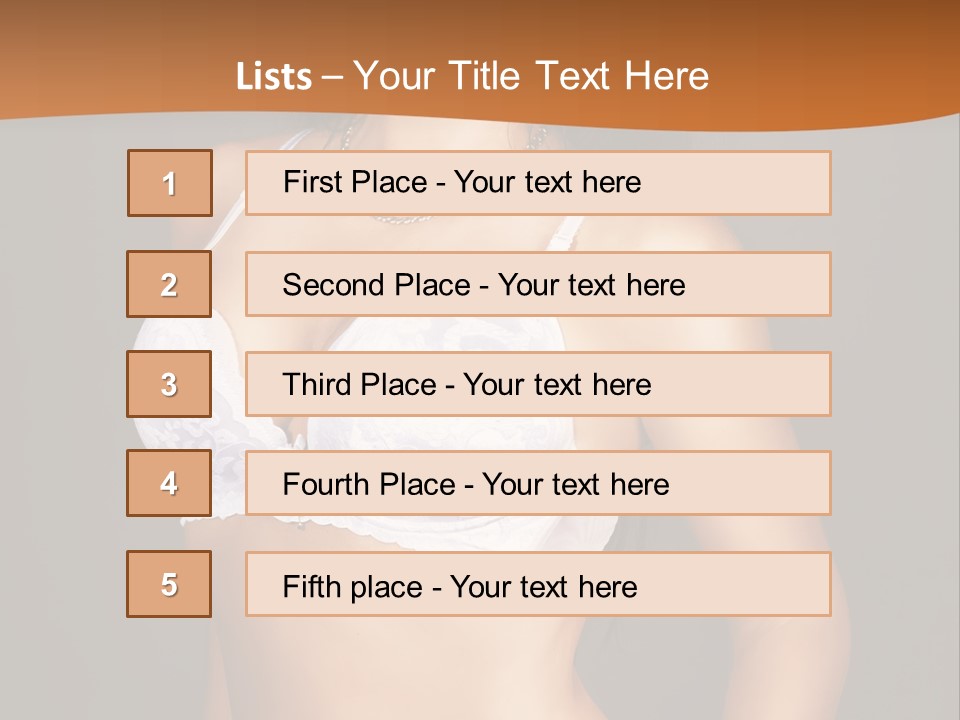Image resolution: width=960 pixels, height=720 pixels.
Task: Pick the number 4 box
Action: (170, 483)
